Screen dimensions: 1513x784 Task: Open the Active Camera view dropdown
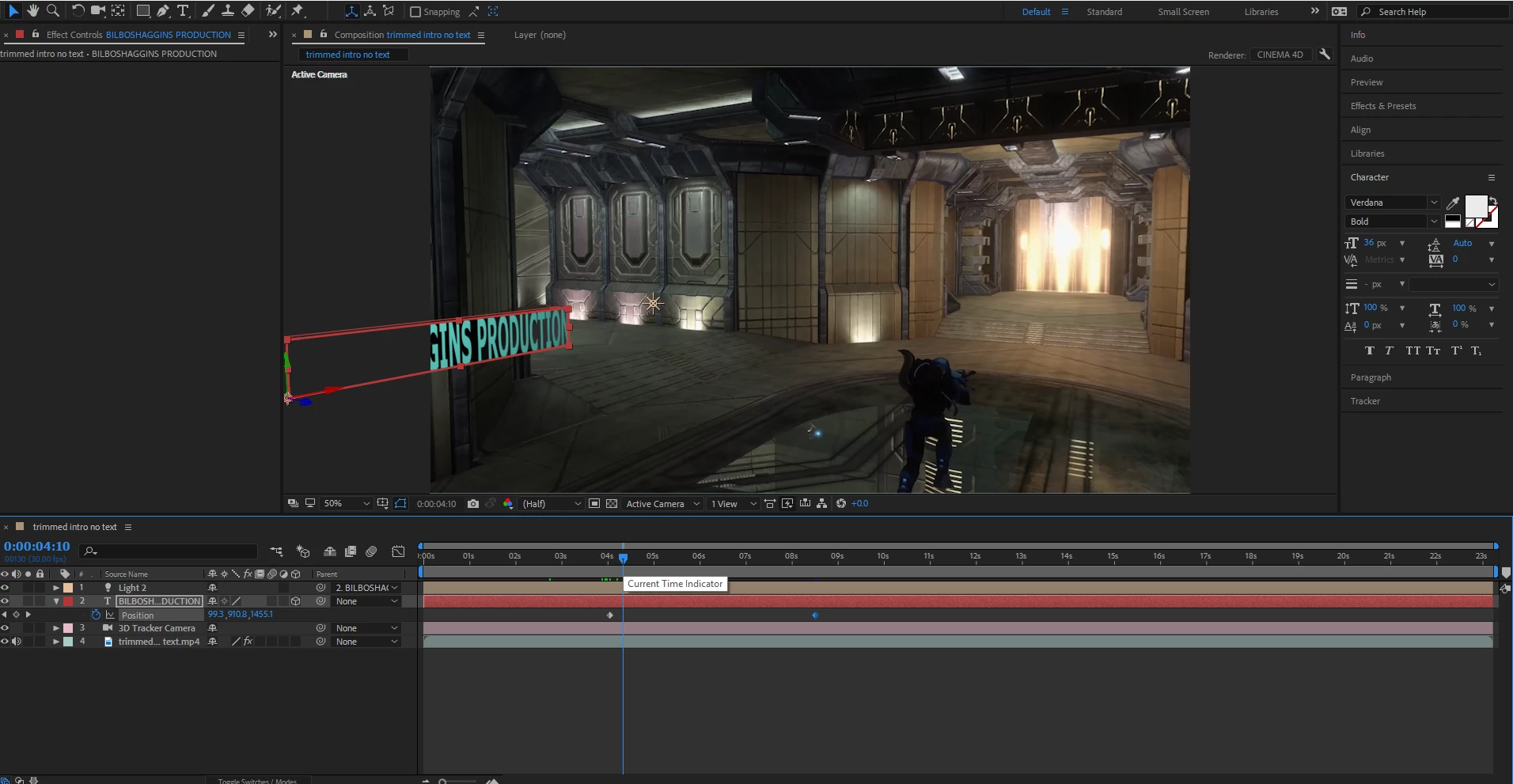(662, 504)
